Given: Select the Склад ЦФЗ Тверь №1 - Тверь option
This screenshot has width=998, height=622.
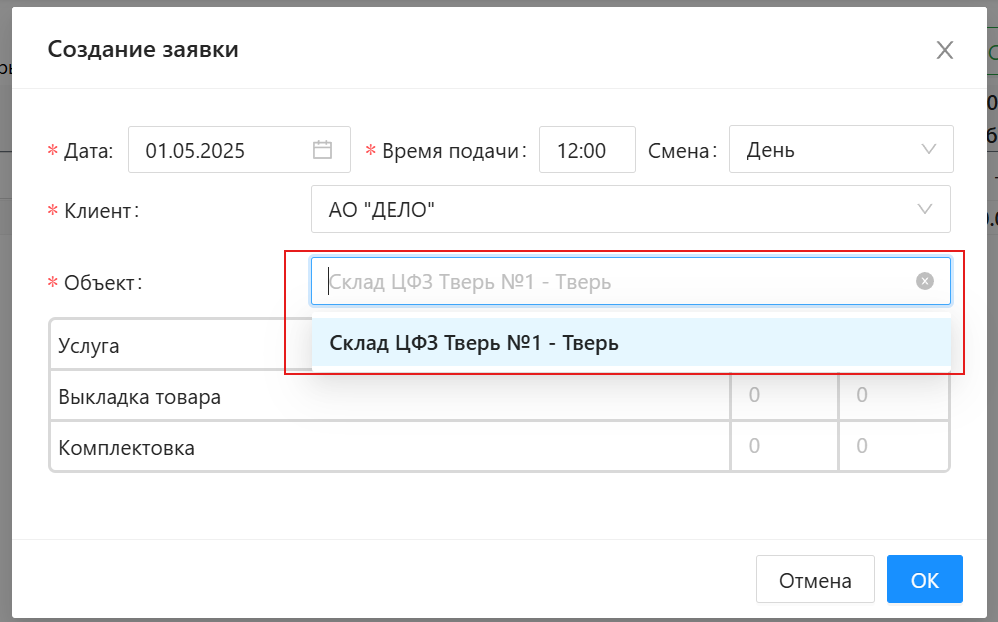Looking at the screenshot, I should [474, 343].
